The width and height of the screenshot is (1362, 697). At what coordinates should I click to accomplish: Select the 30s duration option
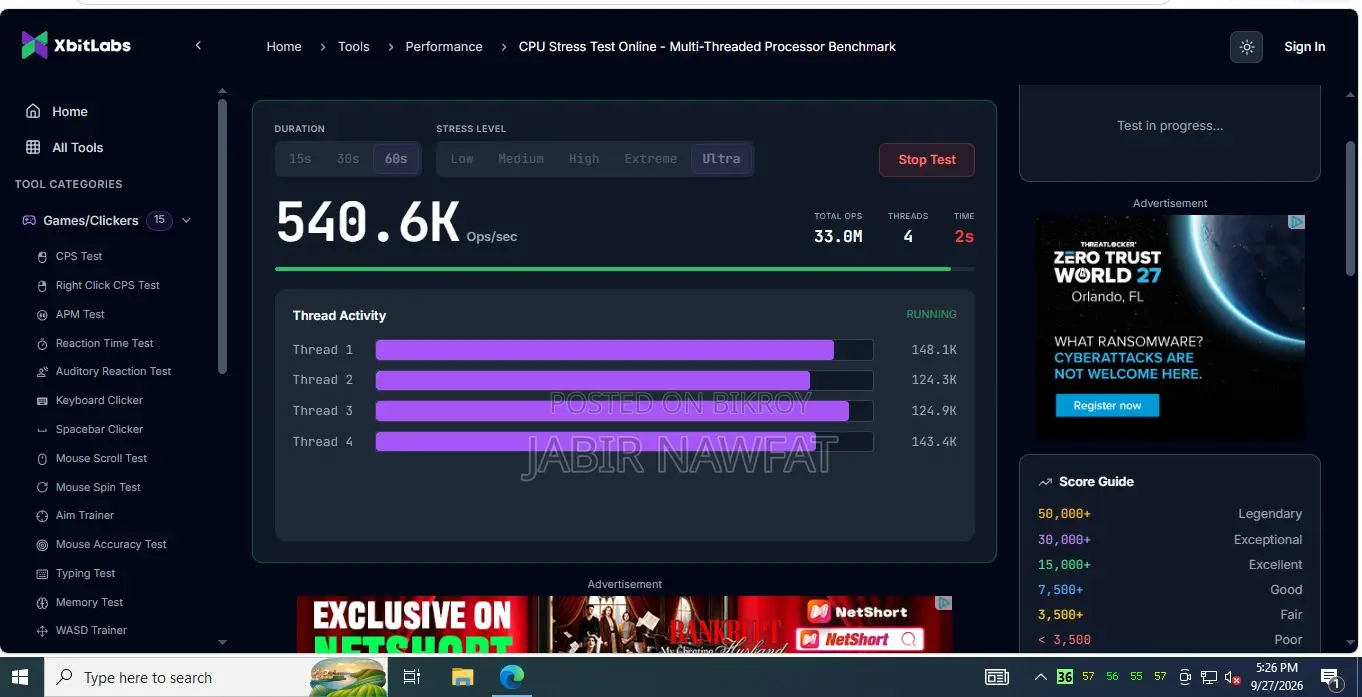(x=348, y=159)
